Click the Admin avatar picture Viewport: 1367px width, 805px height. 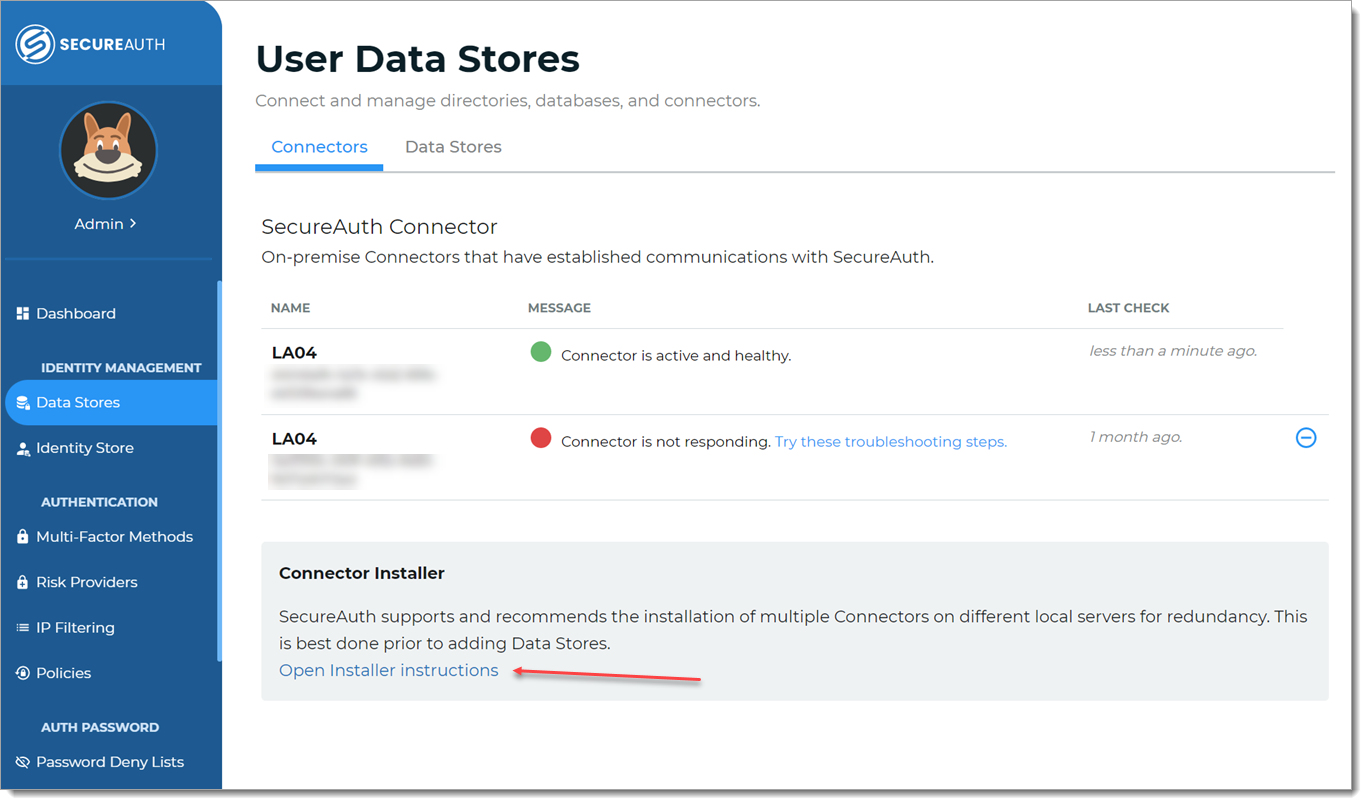[108, 150]
